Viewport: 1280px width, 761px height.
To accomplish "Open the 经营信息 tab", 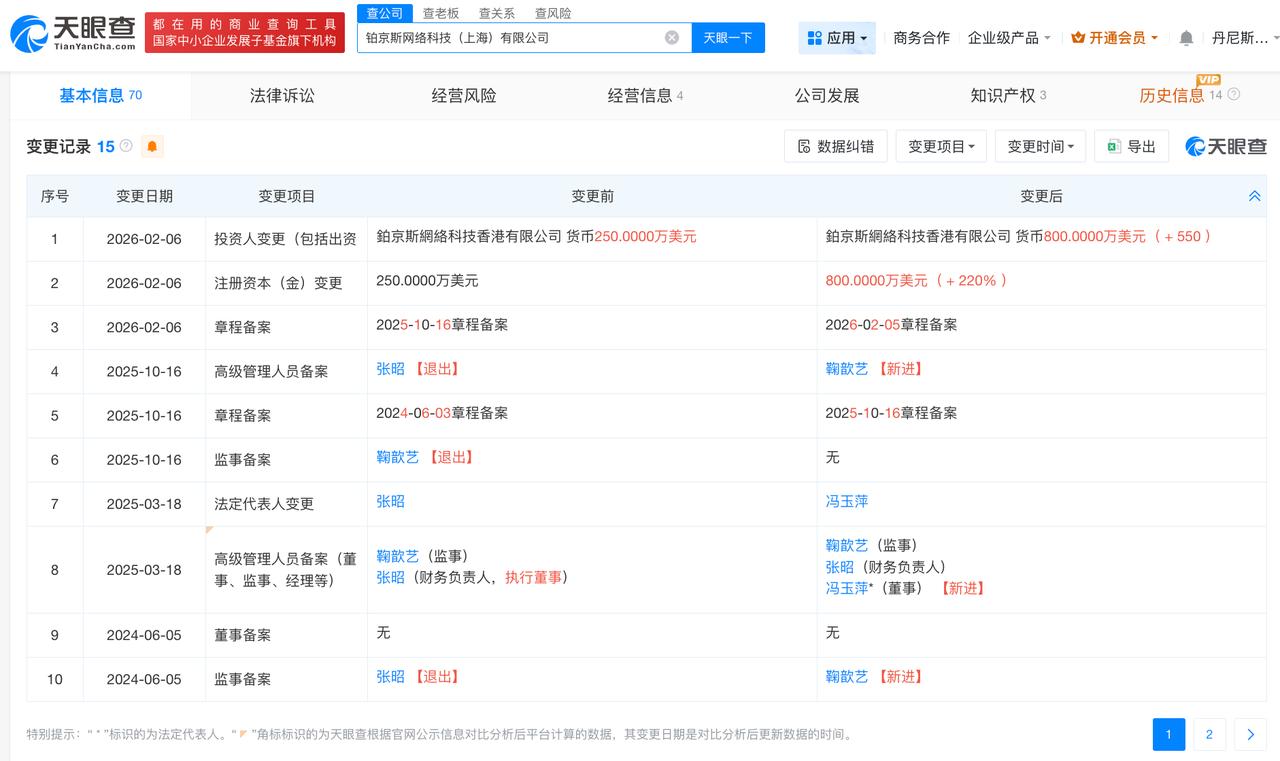I will pos(645,96).
